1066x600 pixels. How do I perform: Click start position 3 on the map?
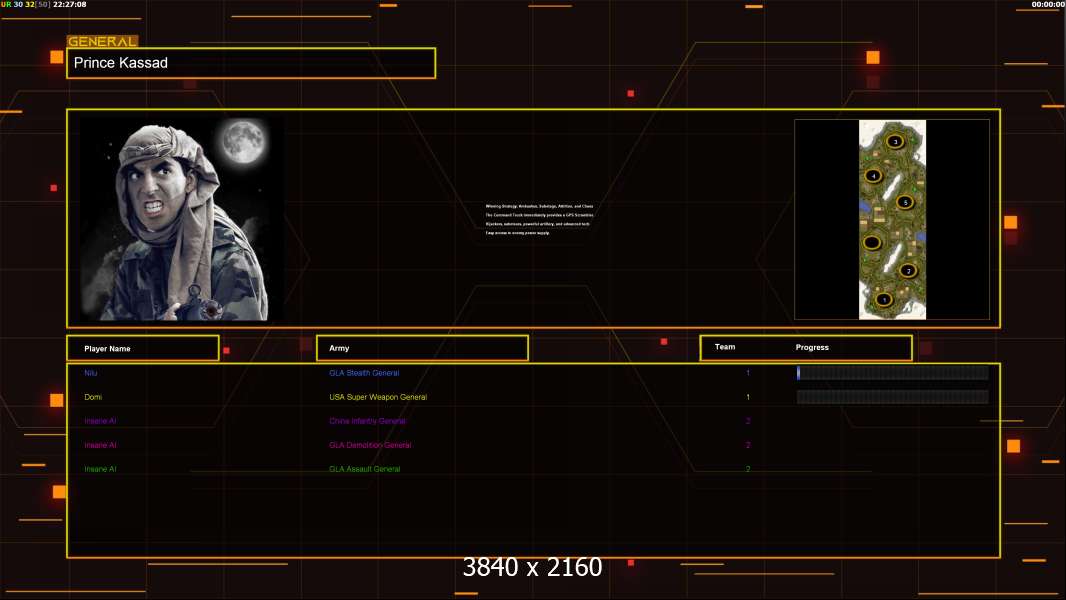tap(895, 141)
